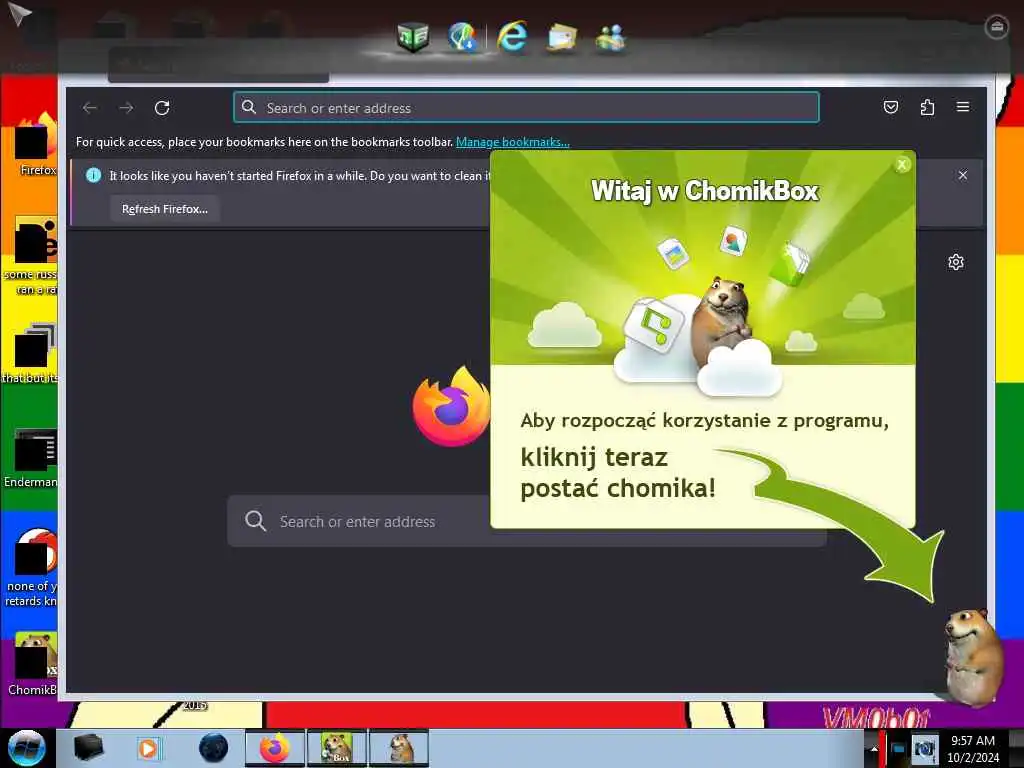The image size is (1024, 768).
Task: Open the Windows Start orb
Action: click(27, 748)
